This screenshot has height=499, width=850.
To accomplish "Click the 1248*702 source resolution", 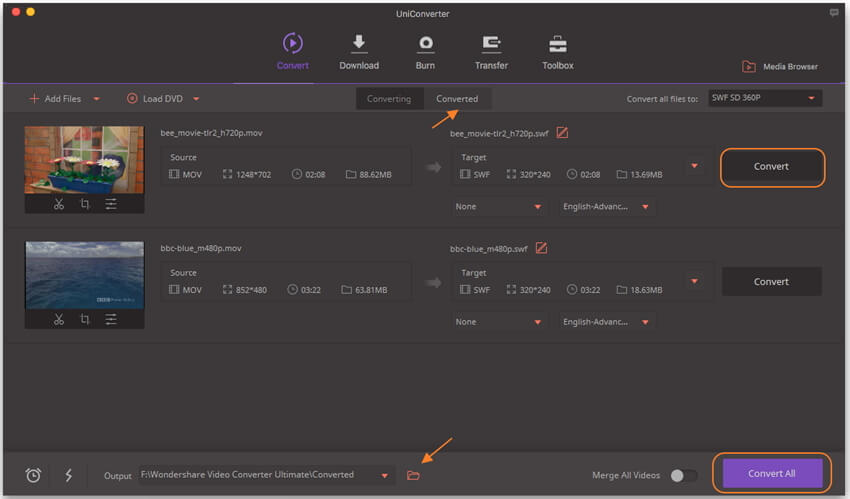I will pos(253,174).
